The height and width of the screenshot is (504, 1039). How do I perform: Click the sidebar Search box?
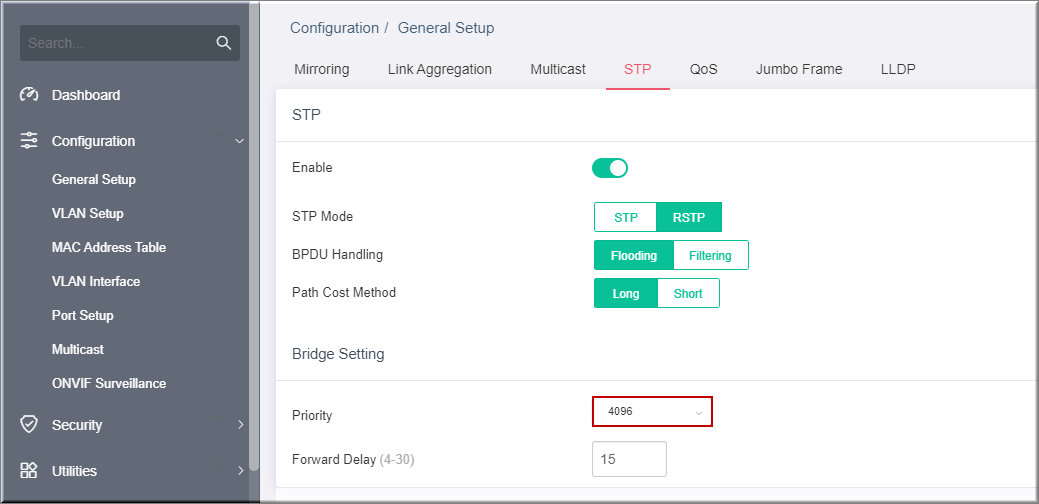pyautogui.click(x=130, y=43)
